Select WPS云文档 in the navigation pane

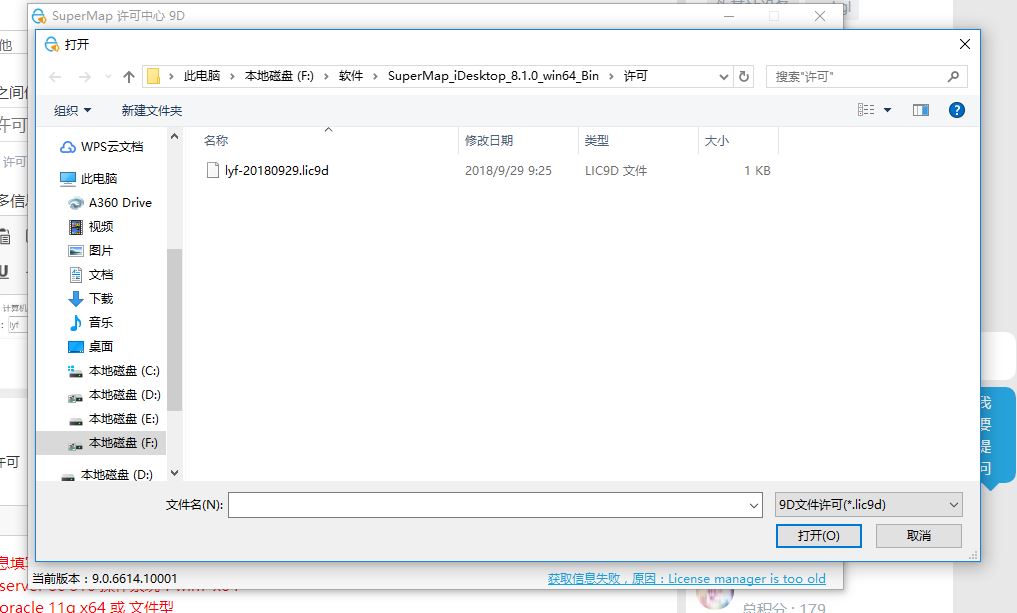(x=112, y=147)
